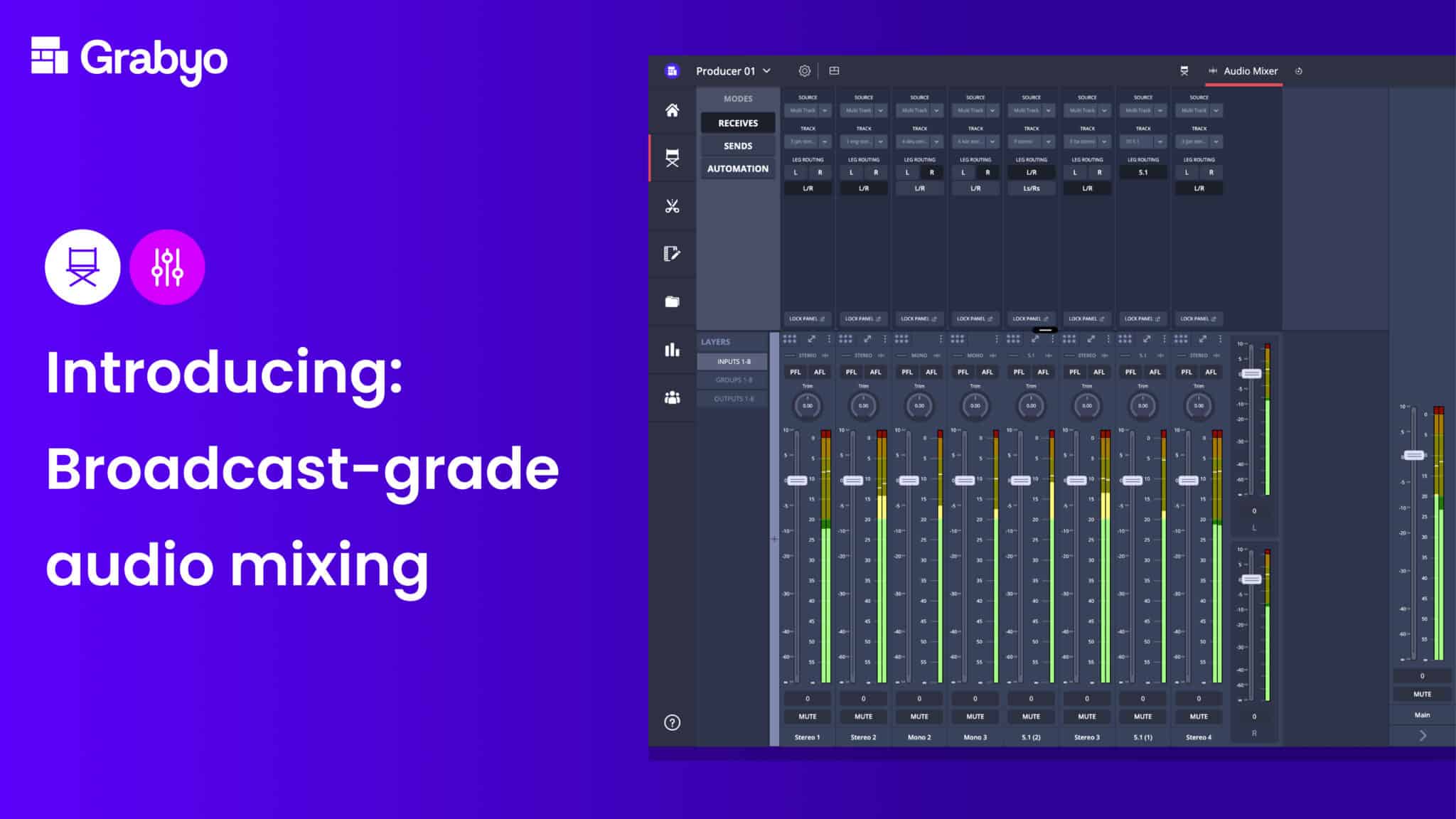Screen dimensions: 1456x819
Task: Open the clip notes editing tool
Action: click(673, 255)
